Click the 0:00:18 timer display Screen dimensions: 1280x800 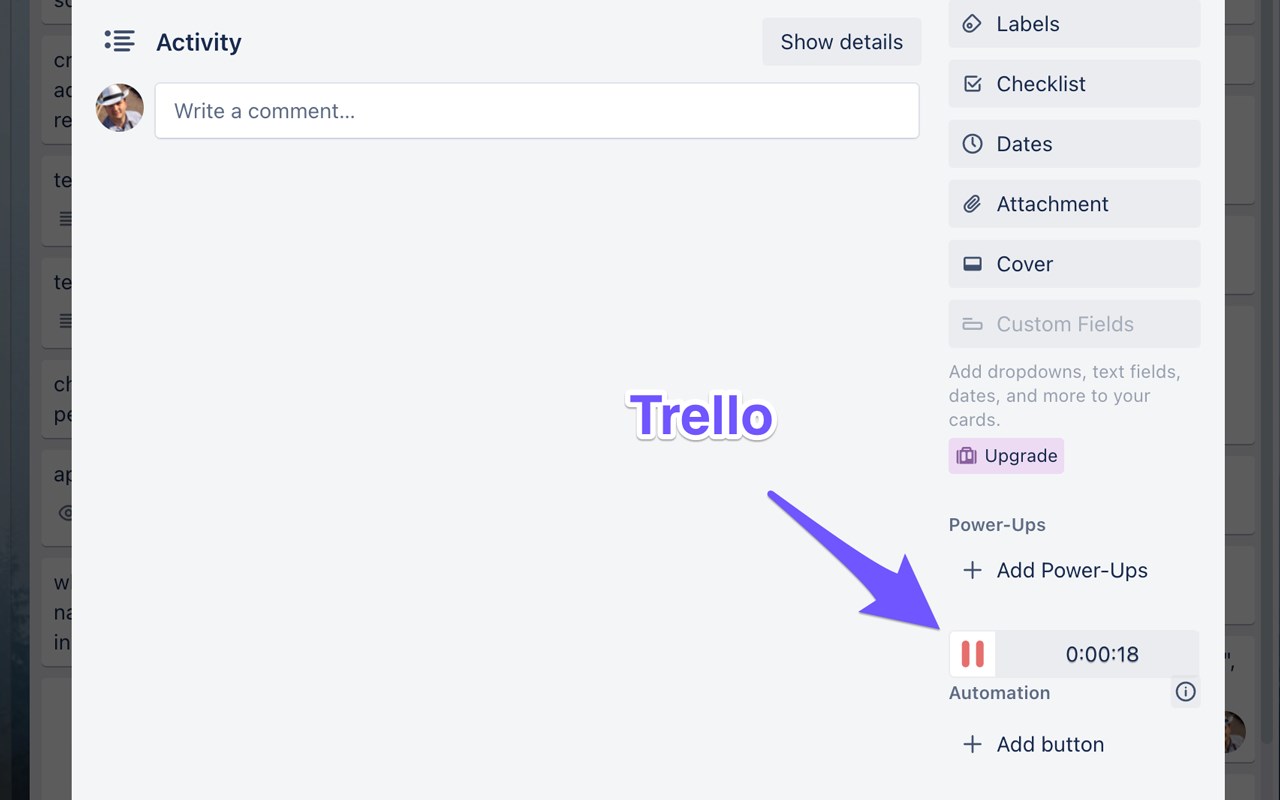coord(1102,655)
